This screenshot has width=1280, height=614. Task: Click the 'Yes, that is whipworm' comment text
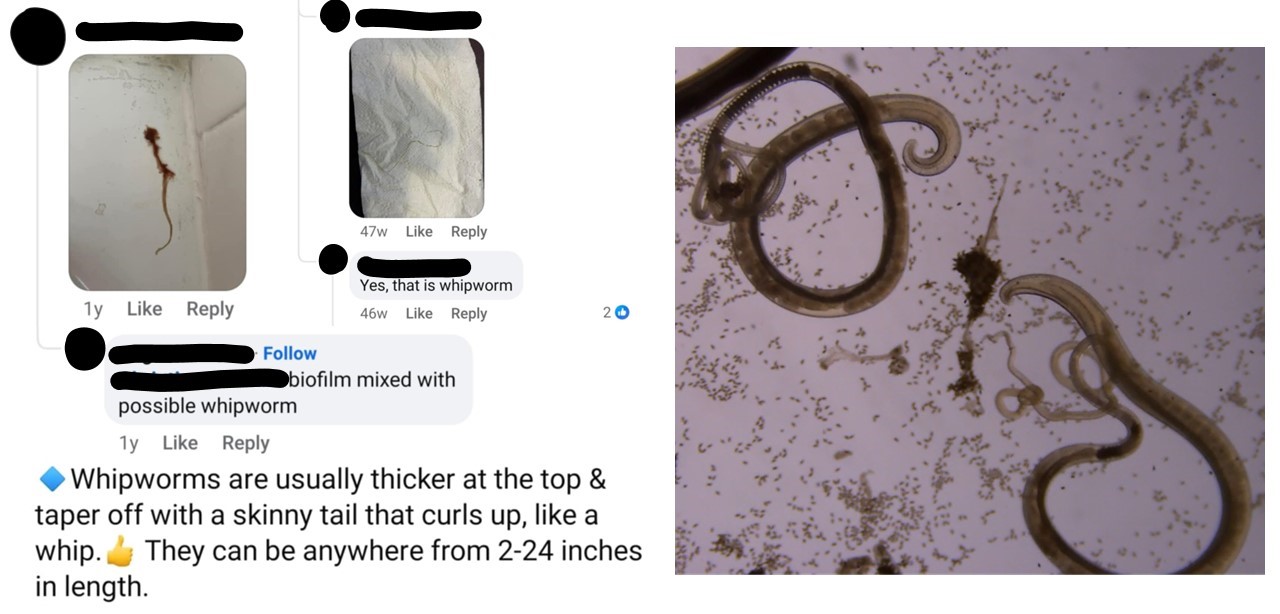(436, 285)
